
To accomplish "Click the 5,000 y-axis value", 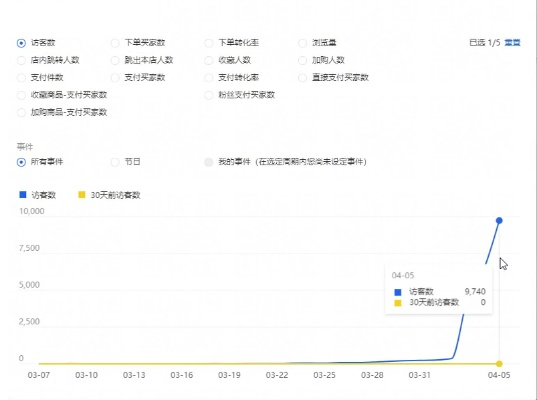I will (29, 285).
